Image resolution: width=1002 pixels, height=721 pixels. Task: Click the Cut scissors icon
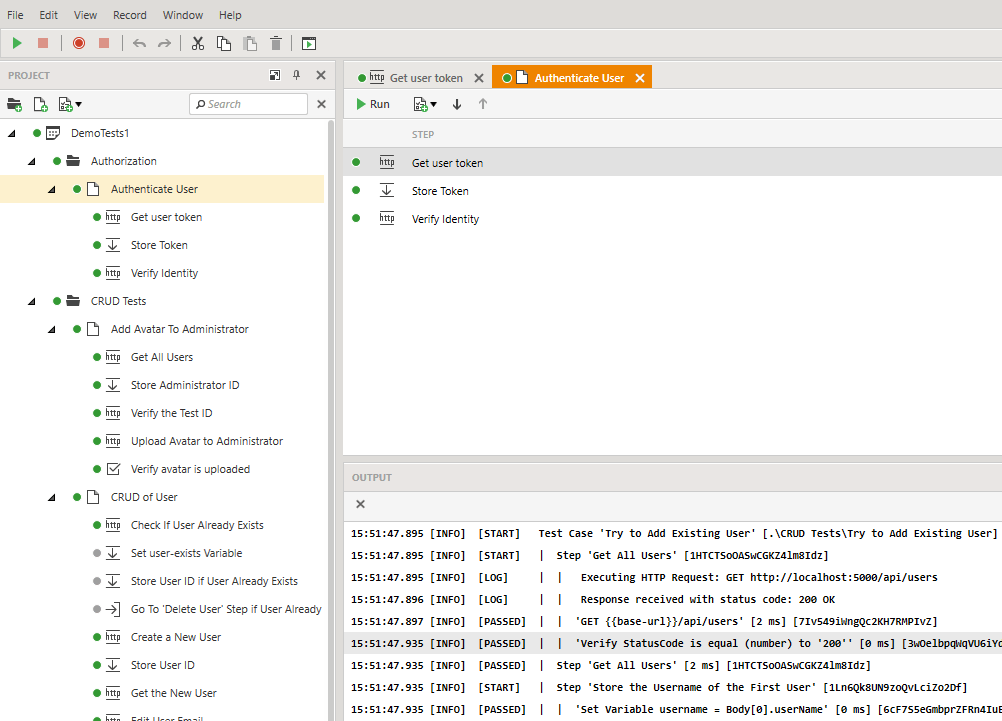click(x=198, y=43)
